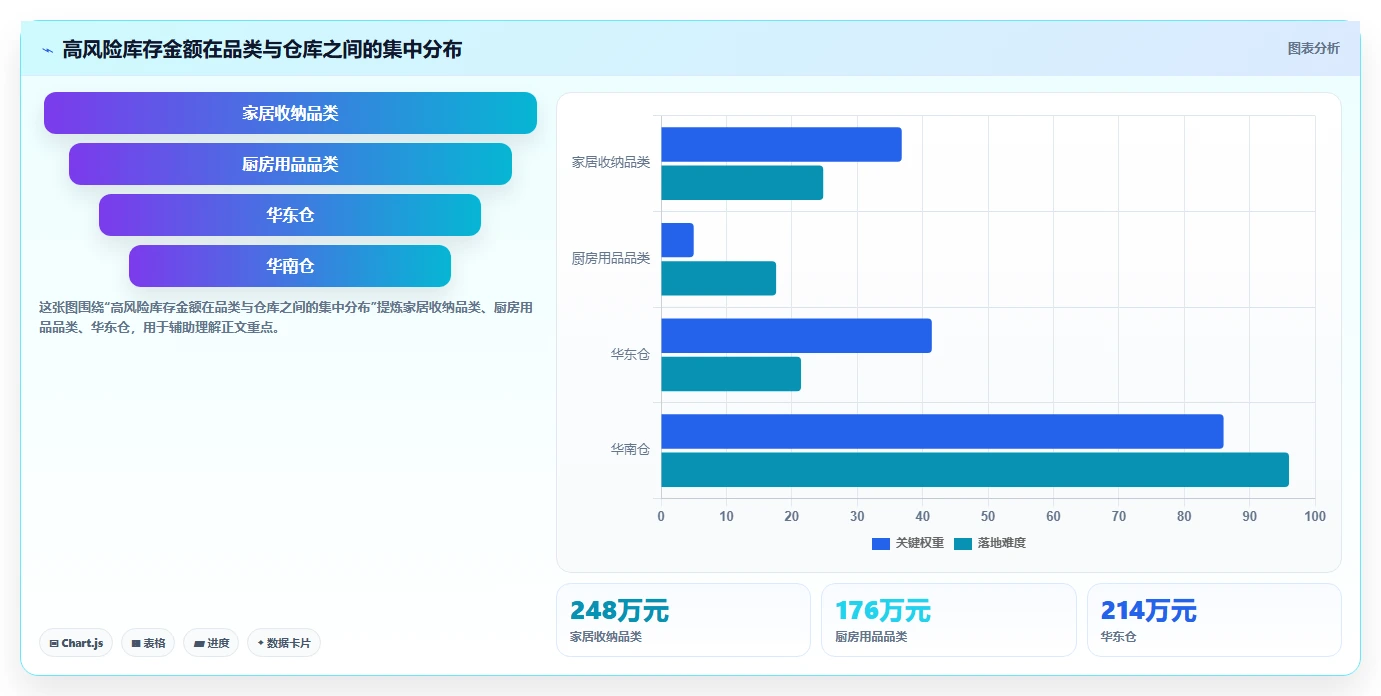Click 华东仓 blue 关键权重 bar
The width and height of the screenshot is (1381, 696).
click(x=796, y=336)
